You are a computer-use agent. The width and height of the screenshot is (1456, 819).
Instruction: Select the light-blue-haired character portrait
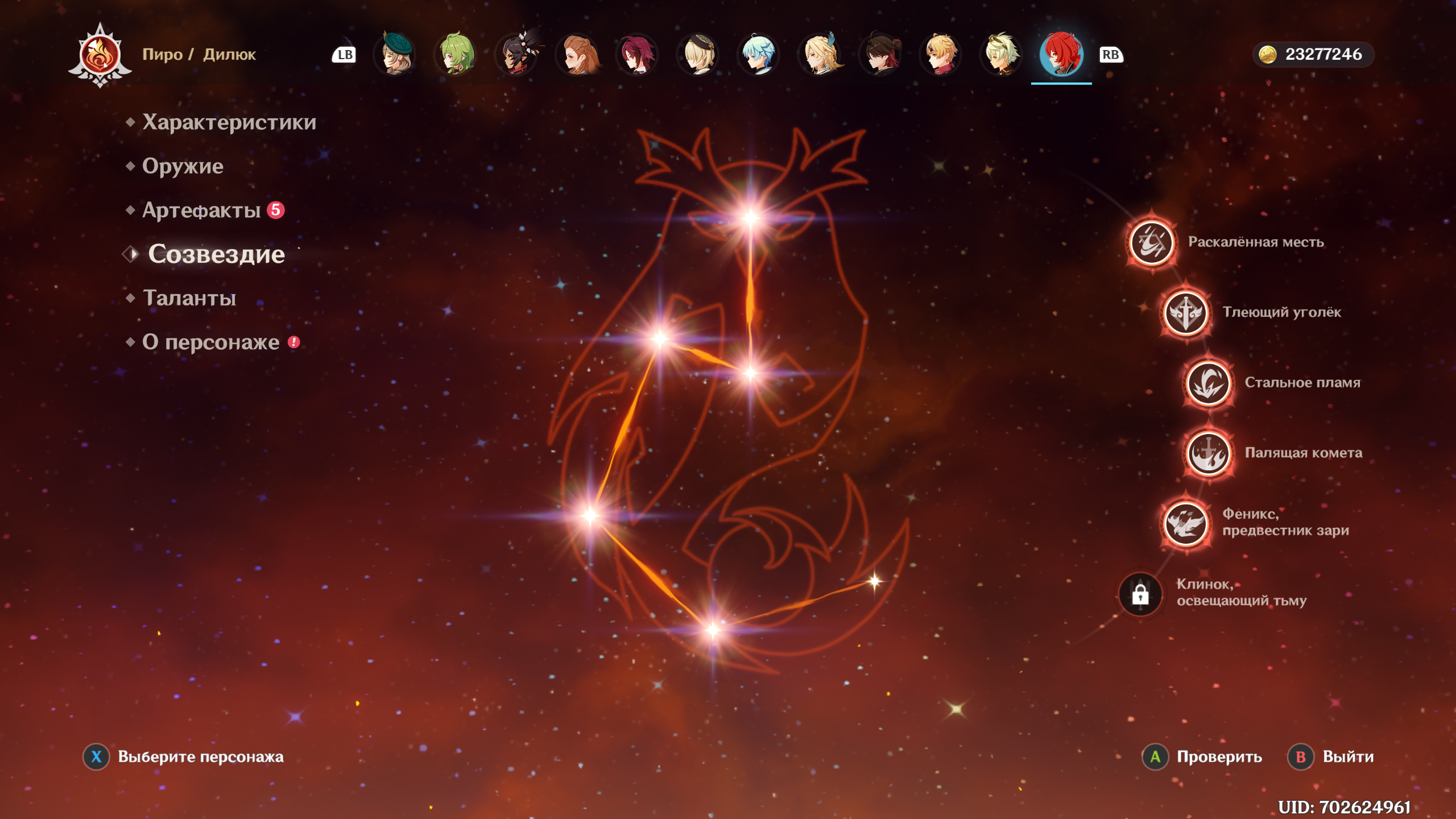pyautogui.click(x=759, y=55)
